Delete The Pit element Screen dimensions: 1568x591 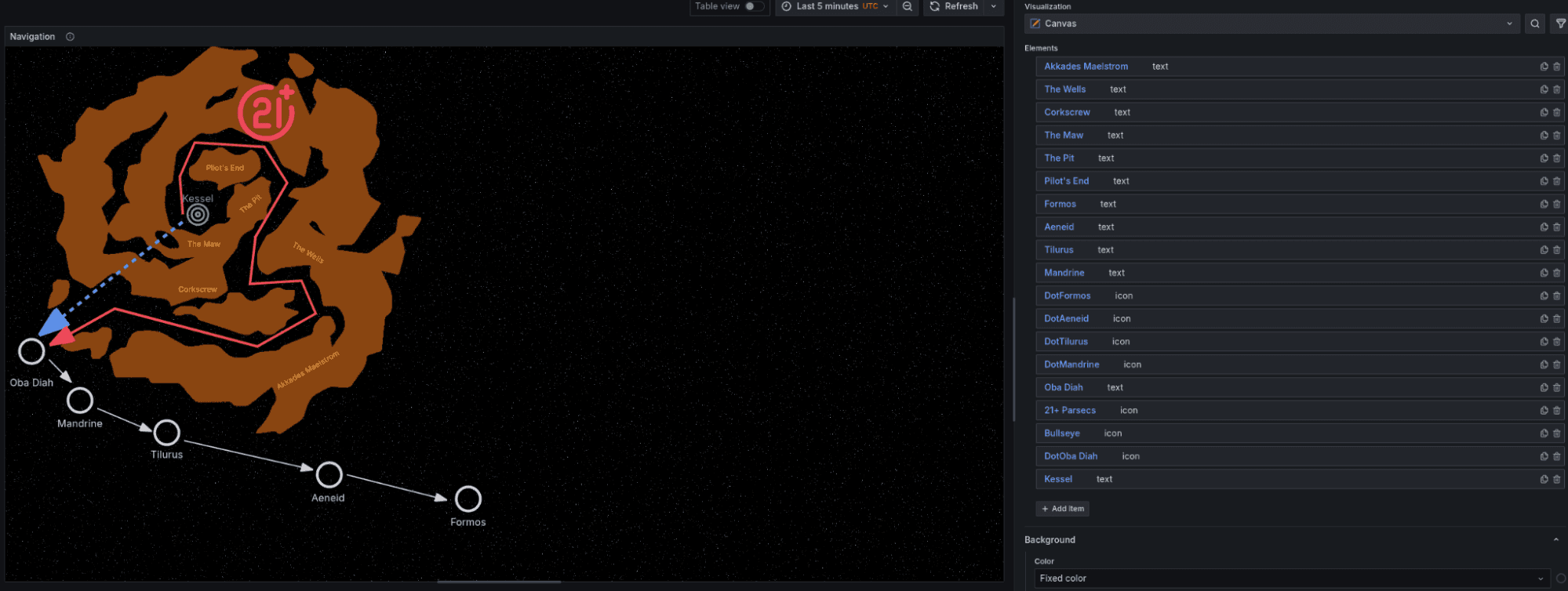1557,158
